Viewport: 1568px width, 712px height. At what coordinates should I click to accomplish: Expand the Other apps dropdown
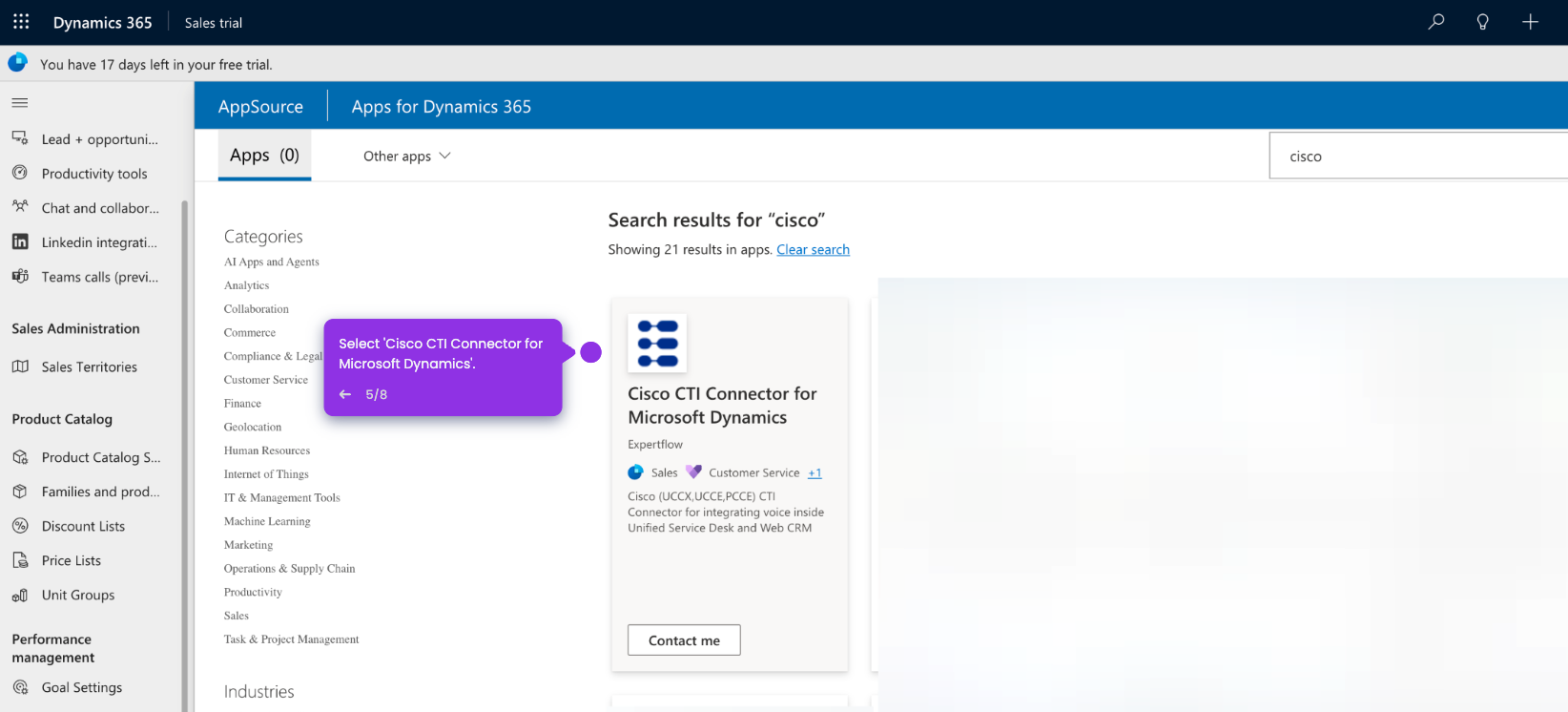[406, 156]
